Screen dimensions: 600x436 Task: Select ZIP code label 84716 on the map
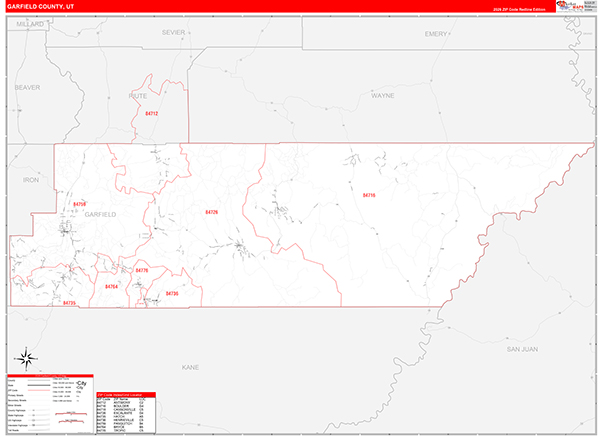click(369, 196)
